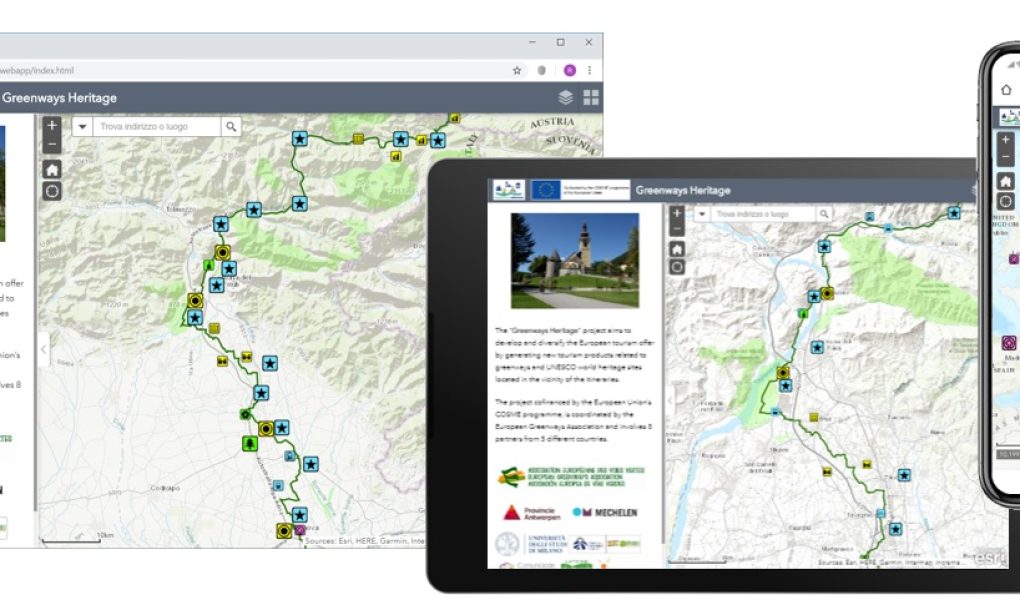Screen dimensions: 1020x600
Task: Click the home button on the tablet map
Action: click(x=677, y=249)
